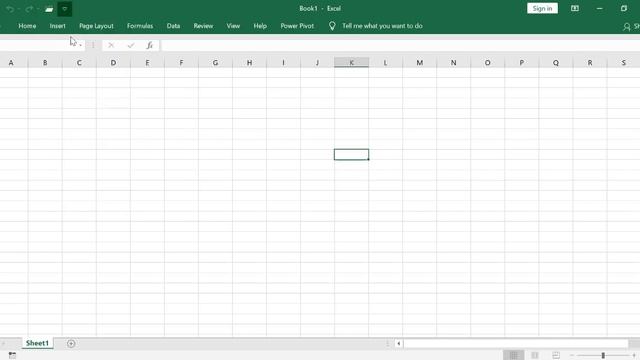Select column Q header
This screenshot has width=640, height=360.
(x=556, y=62)
